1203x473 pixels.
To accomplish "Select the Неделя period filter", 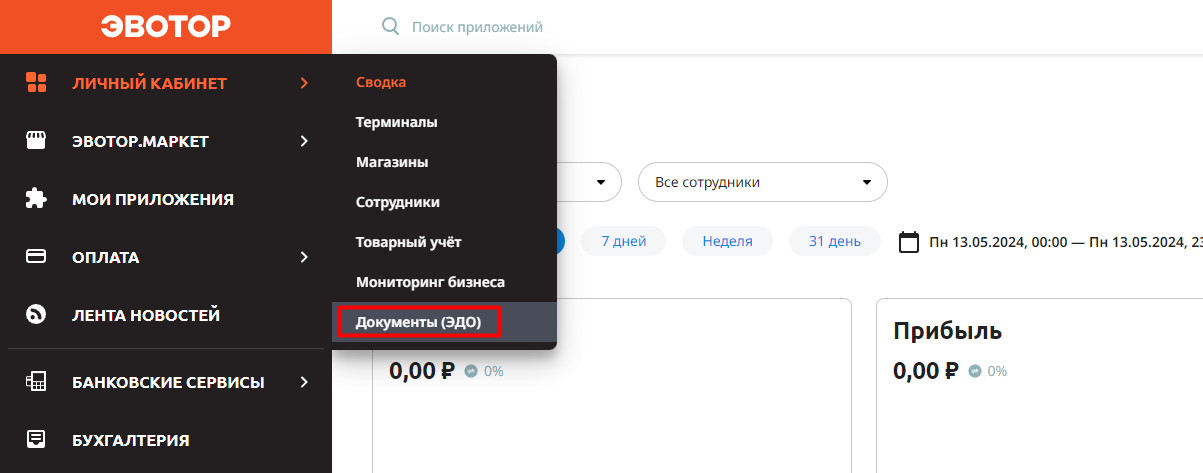I will coord(727,241).
